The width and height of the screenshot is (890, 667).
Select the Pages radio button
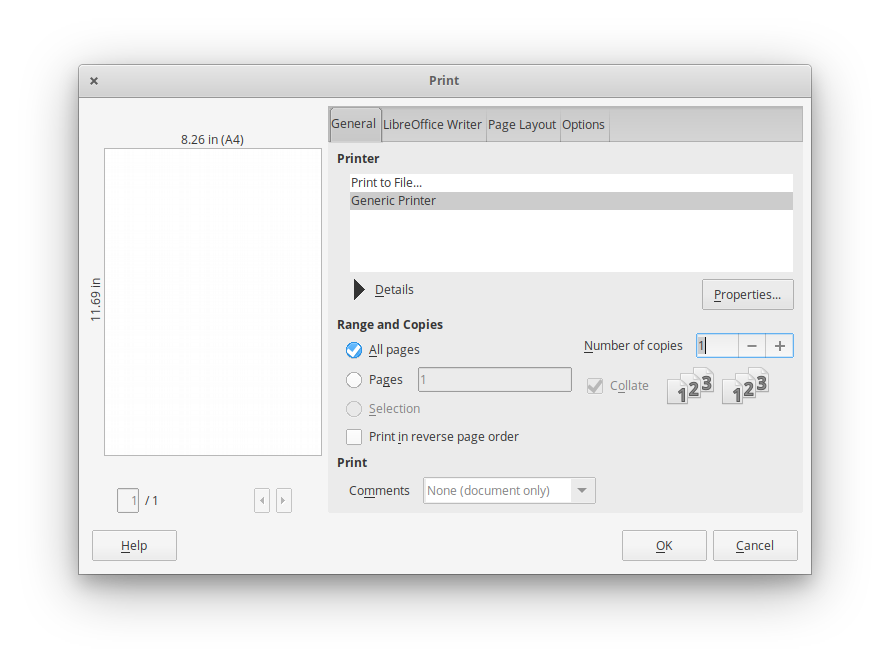(x=355, y=379)
